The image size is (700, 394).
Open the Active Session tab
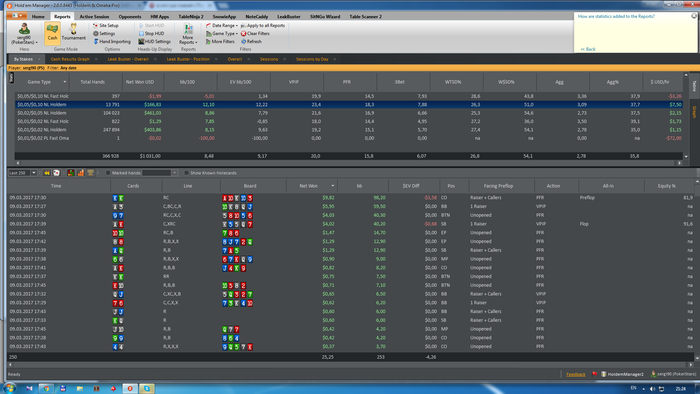94,17
